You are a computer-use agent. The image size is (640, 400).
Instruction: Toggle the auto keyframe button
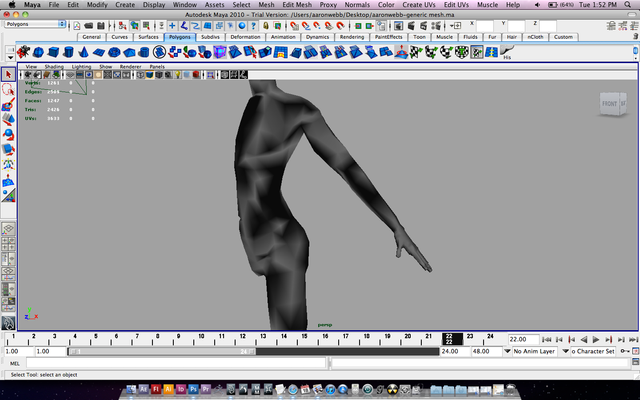point(624,352)
